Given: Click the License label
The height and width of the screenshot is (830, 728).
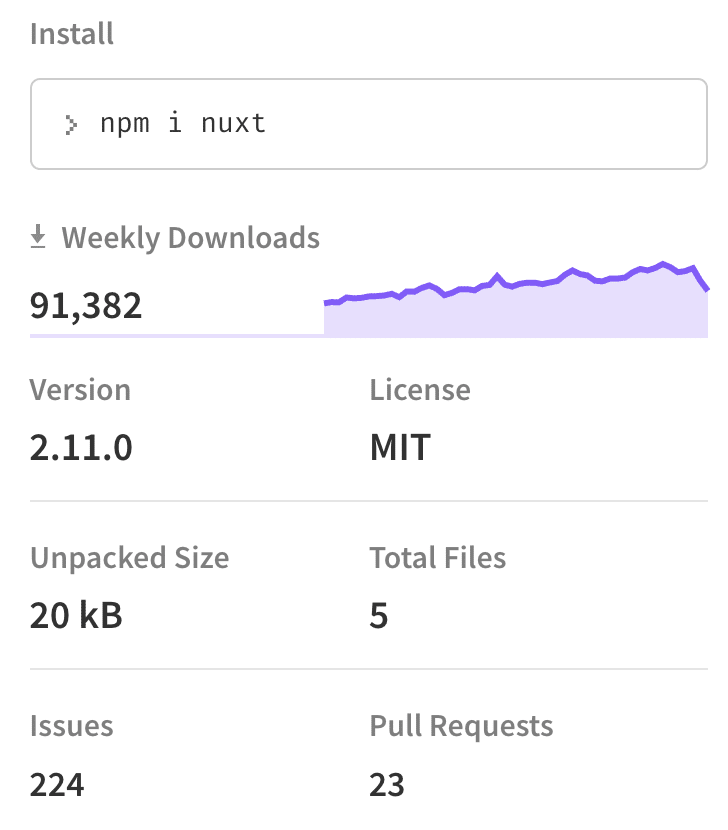Looking at the screenshot, I should coord(420,389).
